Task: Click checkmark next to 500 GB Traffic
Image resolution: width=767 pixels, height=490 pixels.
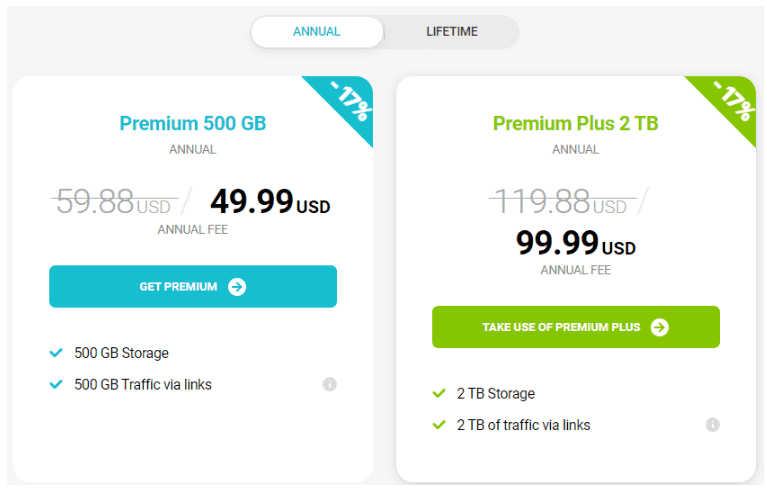Action: pos(56,384)
